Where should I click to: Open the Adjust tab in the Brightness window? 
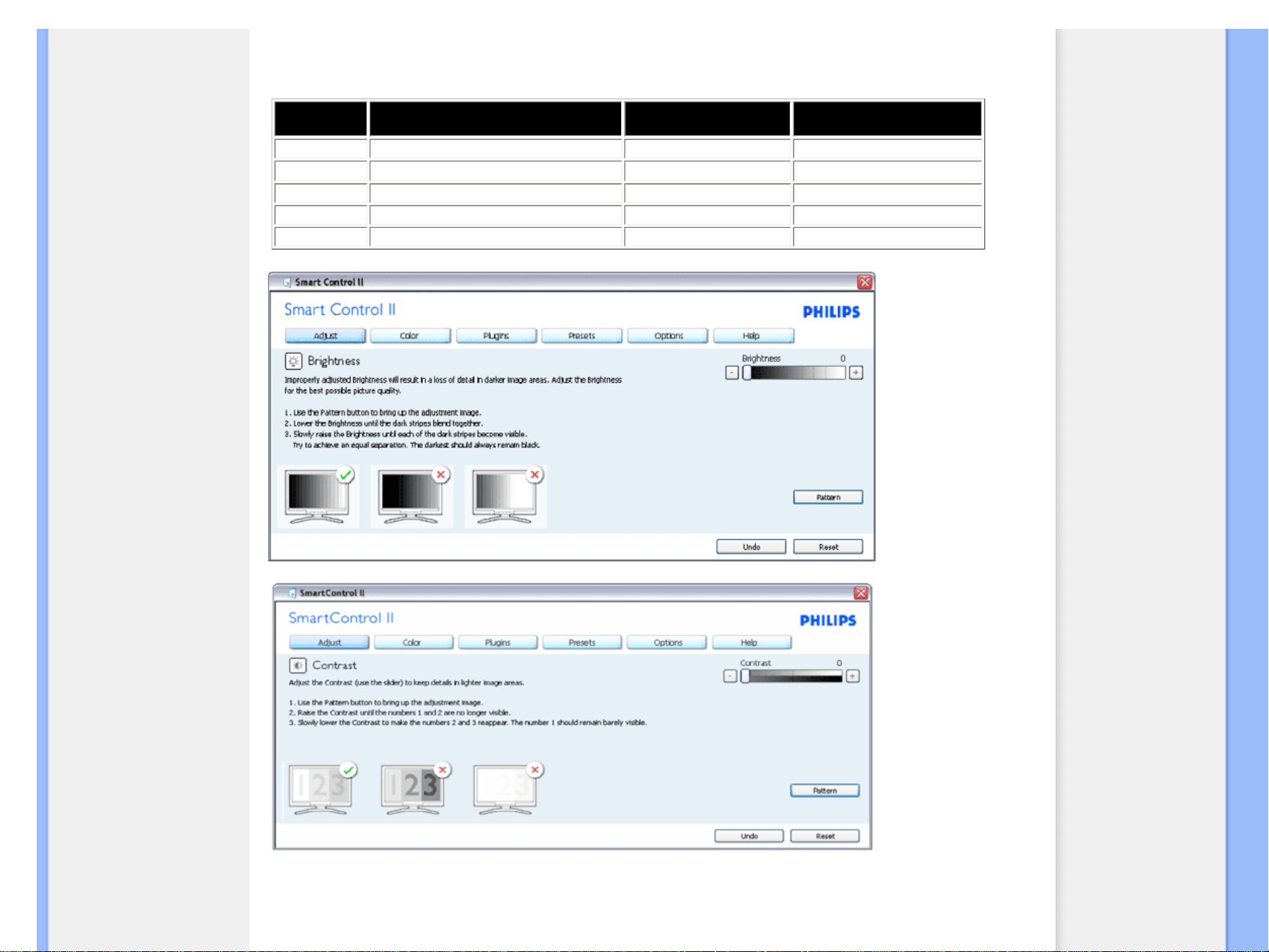(x=325, y=336)
